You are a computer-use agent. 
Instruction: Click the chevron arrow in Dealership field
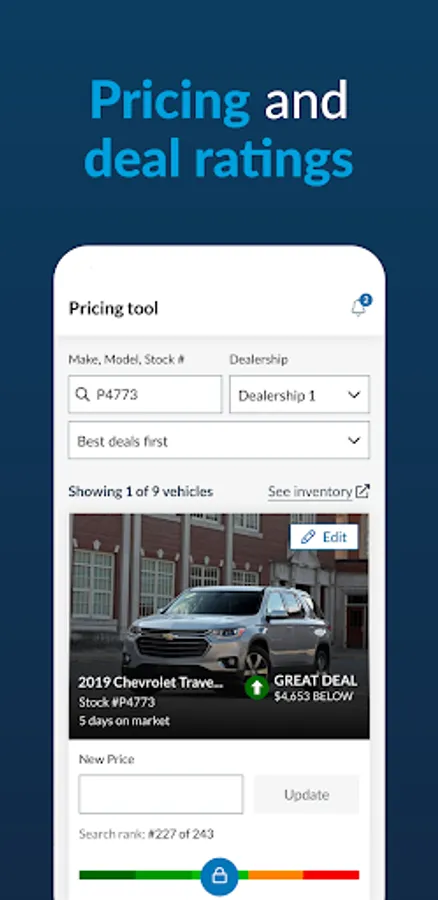(354, 395)
